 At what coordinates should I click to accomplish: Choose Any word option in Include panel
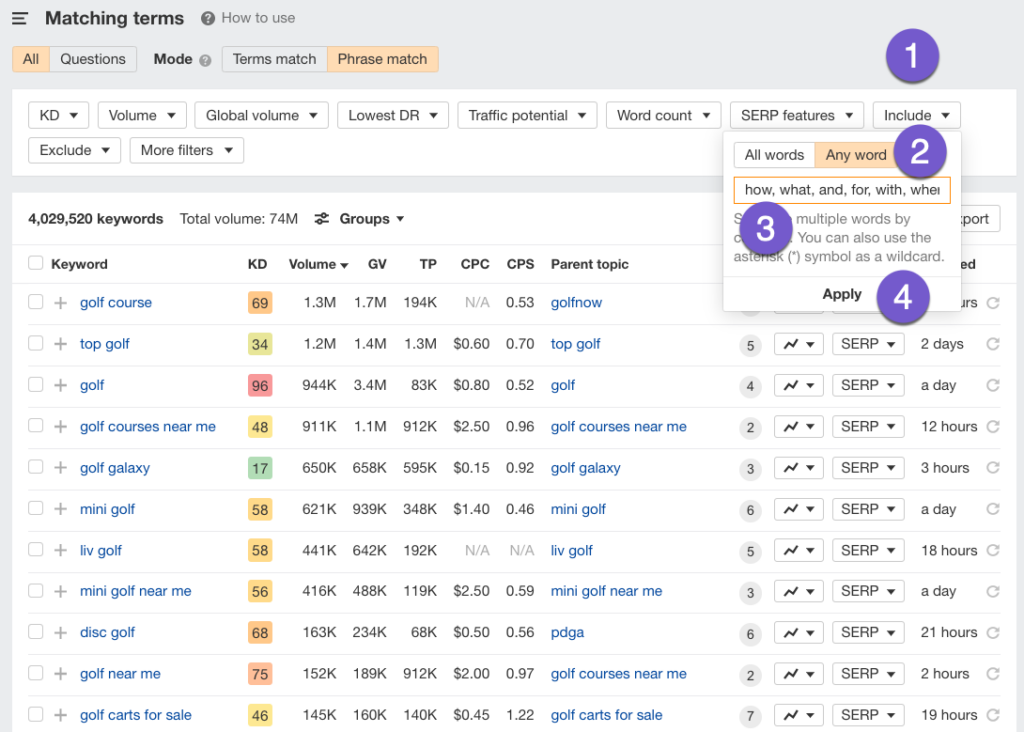click(x=856, y=155)
